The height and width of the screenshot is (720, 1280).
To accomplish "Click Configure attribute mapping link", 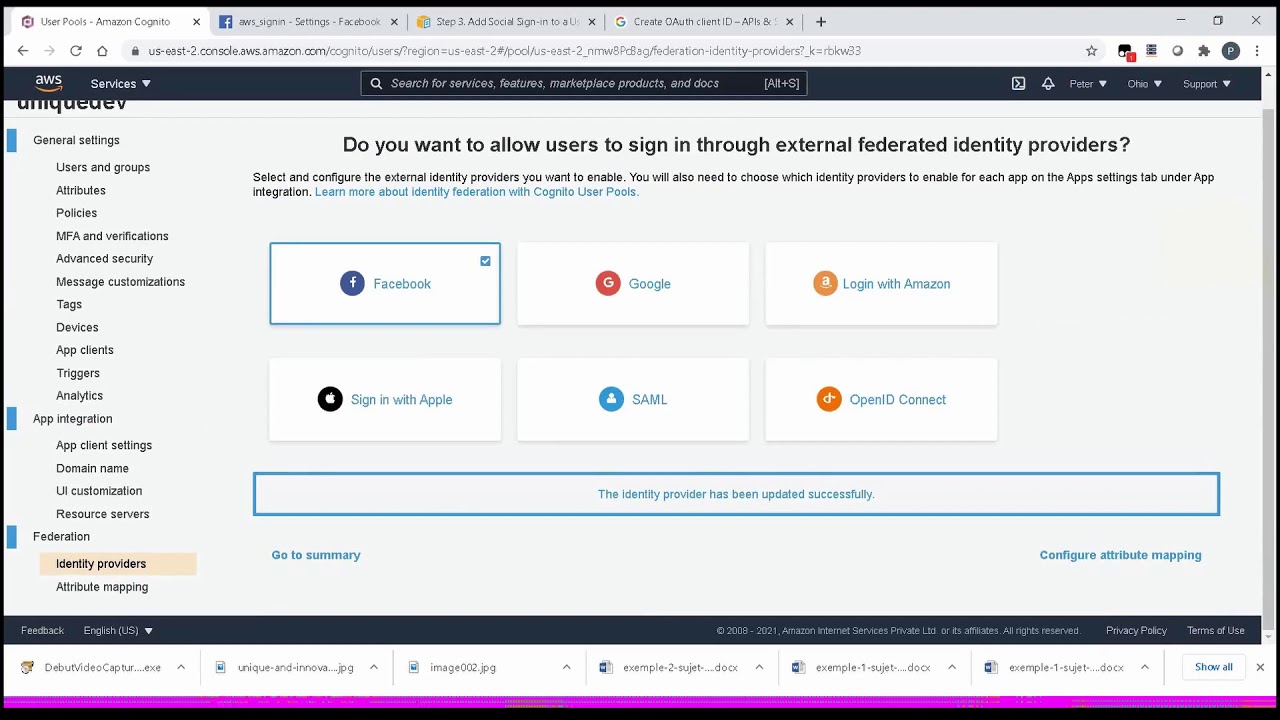I will click(x=1120, y=555).
